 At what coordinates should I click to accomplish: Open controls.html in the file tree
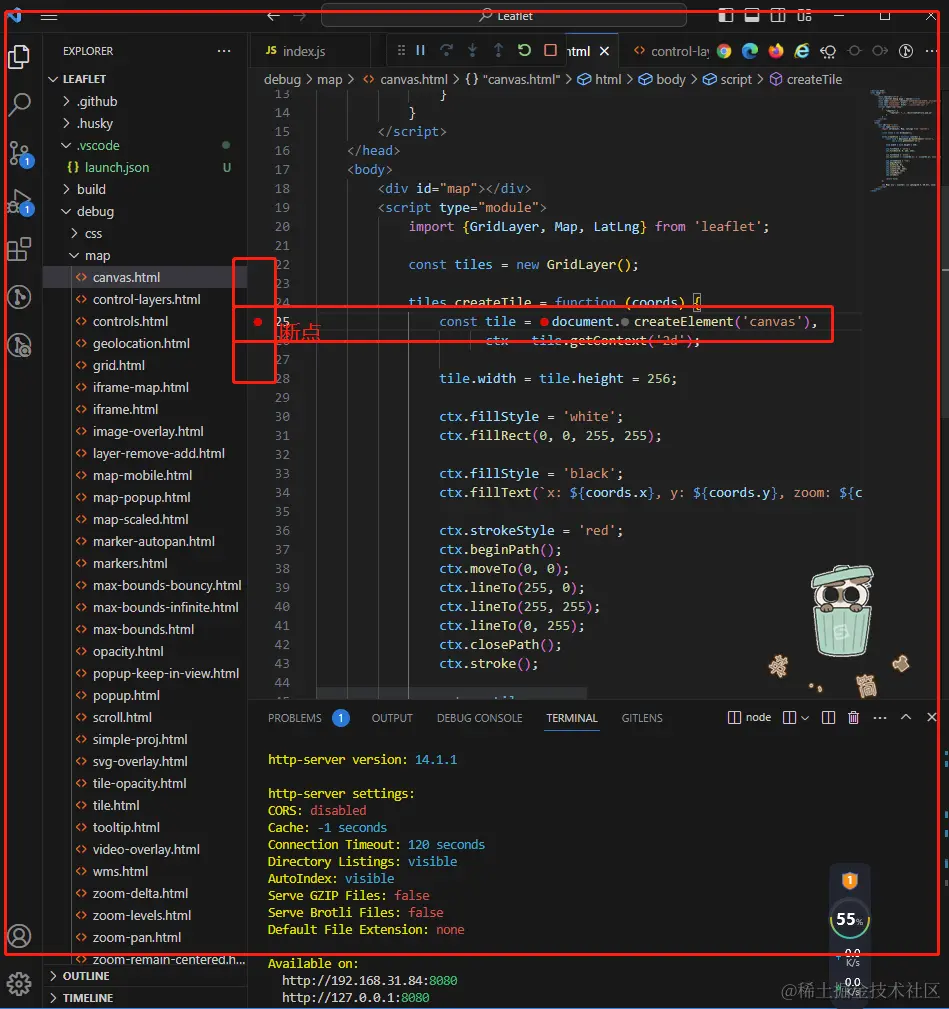[145, 321]
